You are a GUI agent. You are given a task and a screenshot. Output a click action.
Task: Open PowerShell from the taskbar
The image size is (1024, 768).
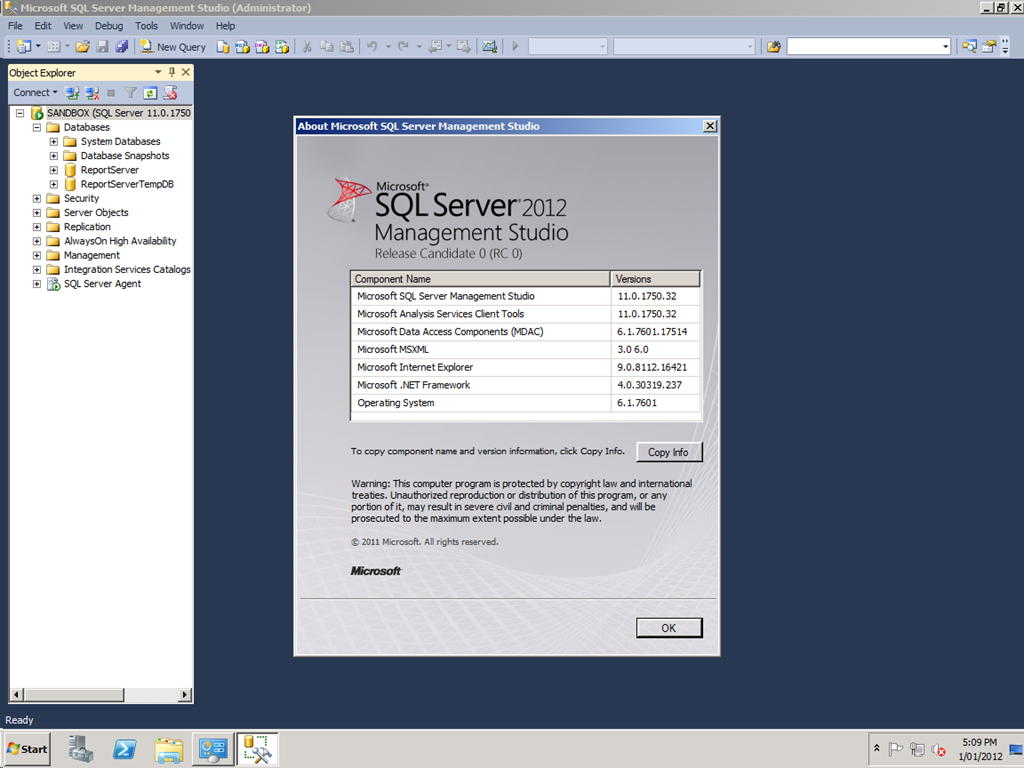[x=124, y=749]
